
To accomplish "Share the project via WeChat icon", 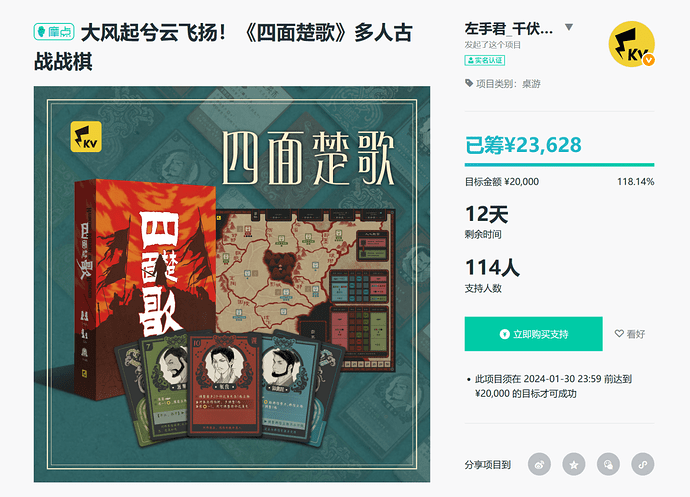I will (608, 464).
